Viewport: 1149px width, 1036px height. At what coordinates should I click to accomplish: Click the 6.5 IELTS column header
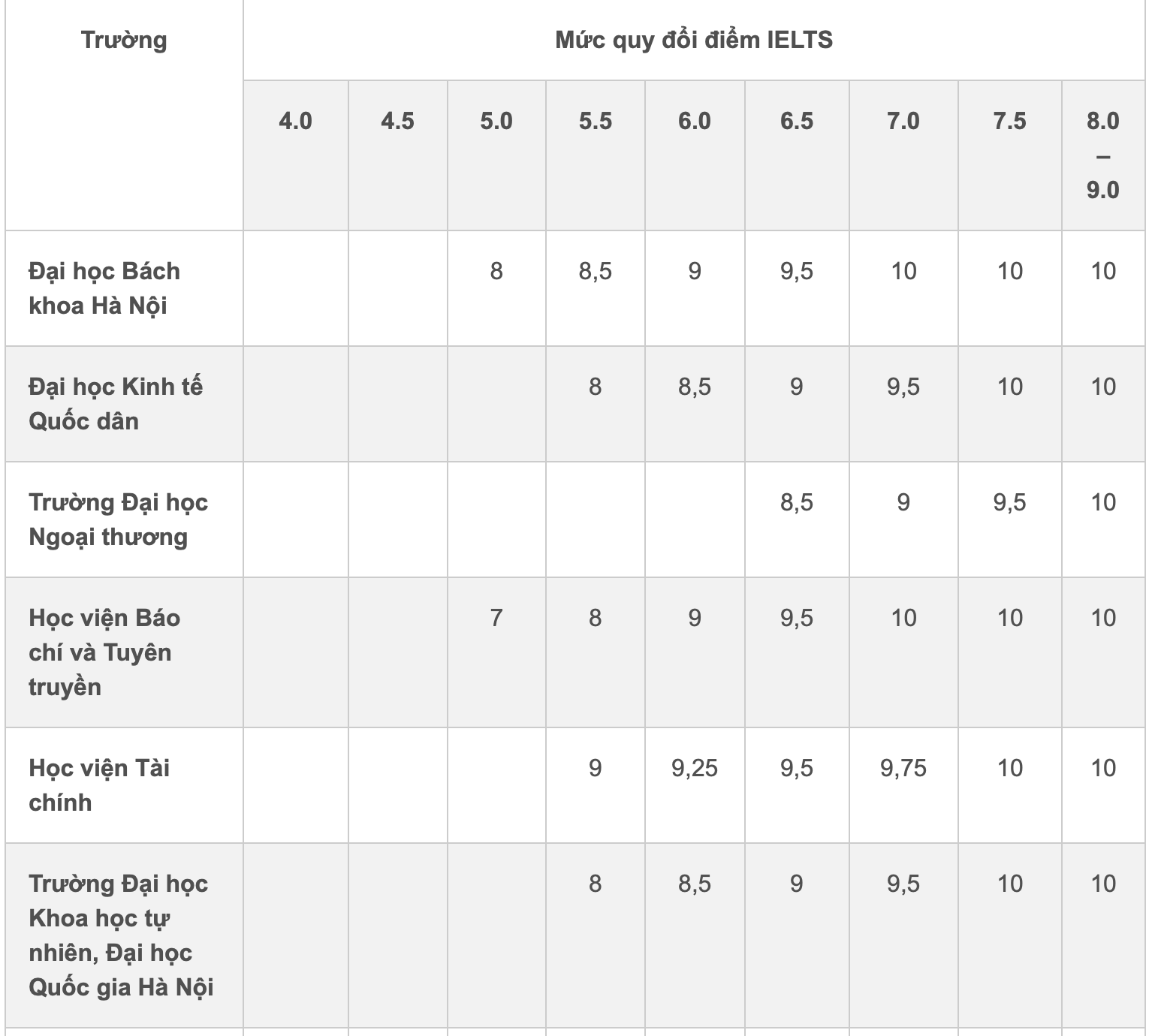pos(797,121)
